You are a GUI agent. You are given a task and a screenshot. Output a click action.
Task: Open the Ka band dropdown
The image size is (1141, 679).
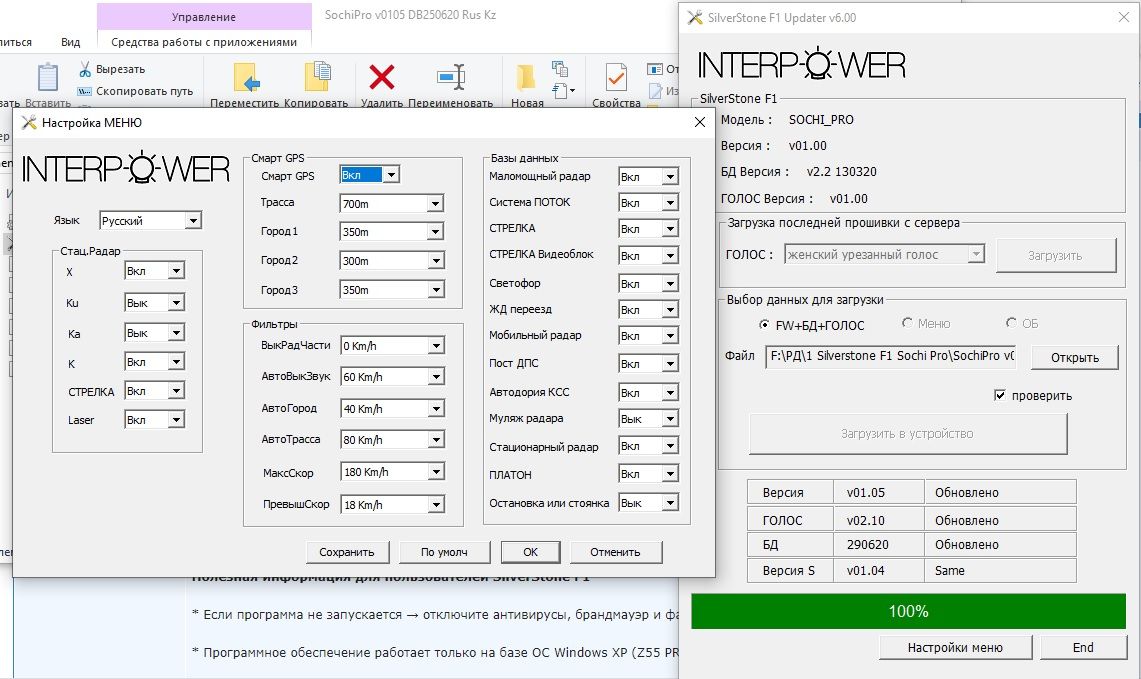(x=176, y=333)
